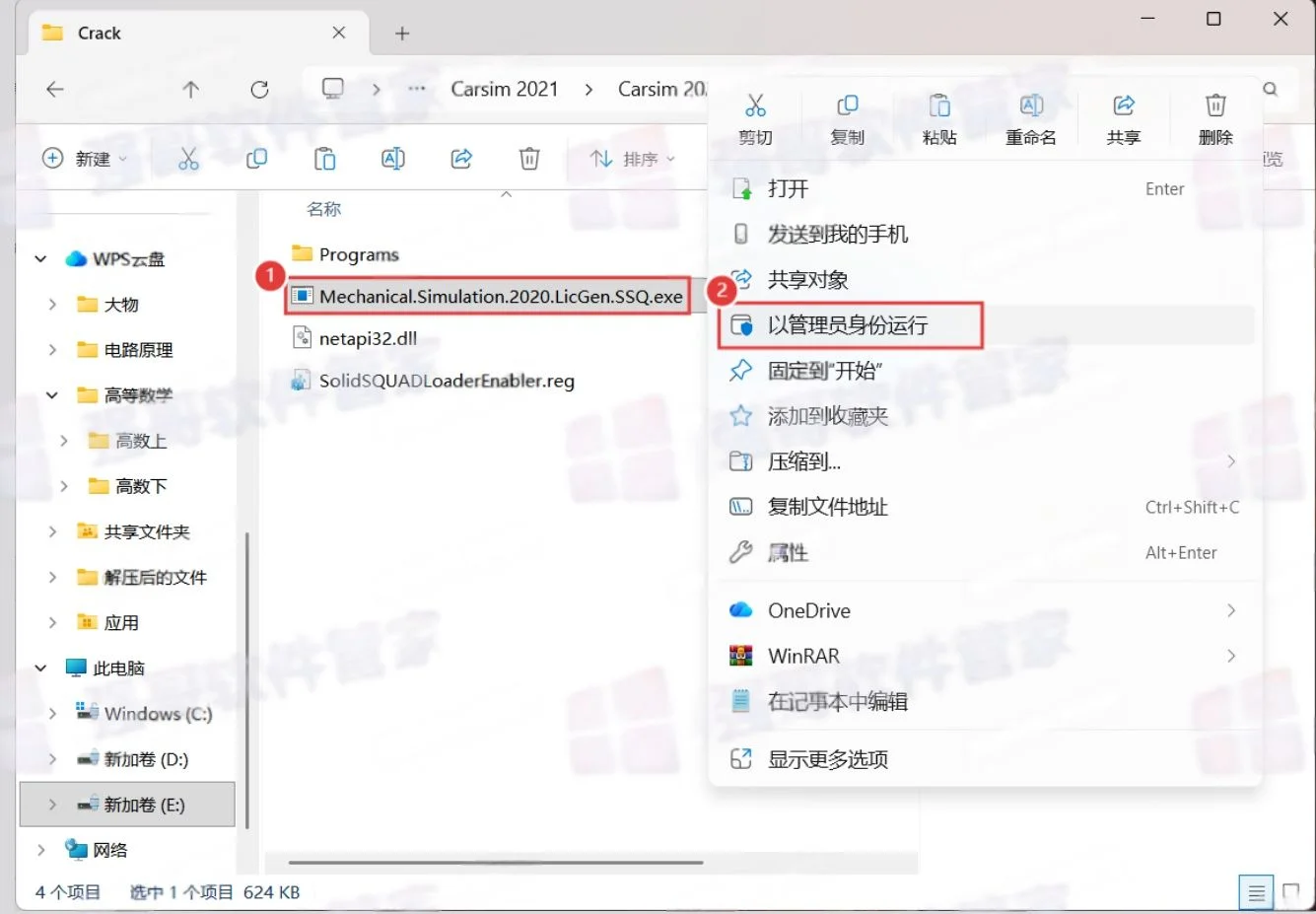1316x914 pixels.
Task: Open the New (新建) dropdown button
Action: 85,159
